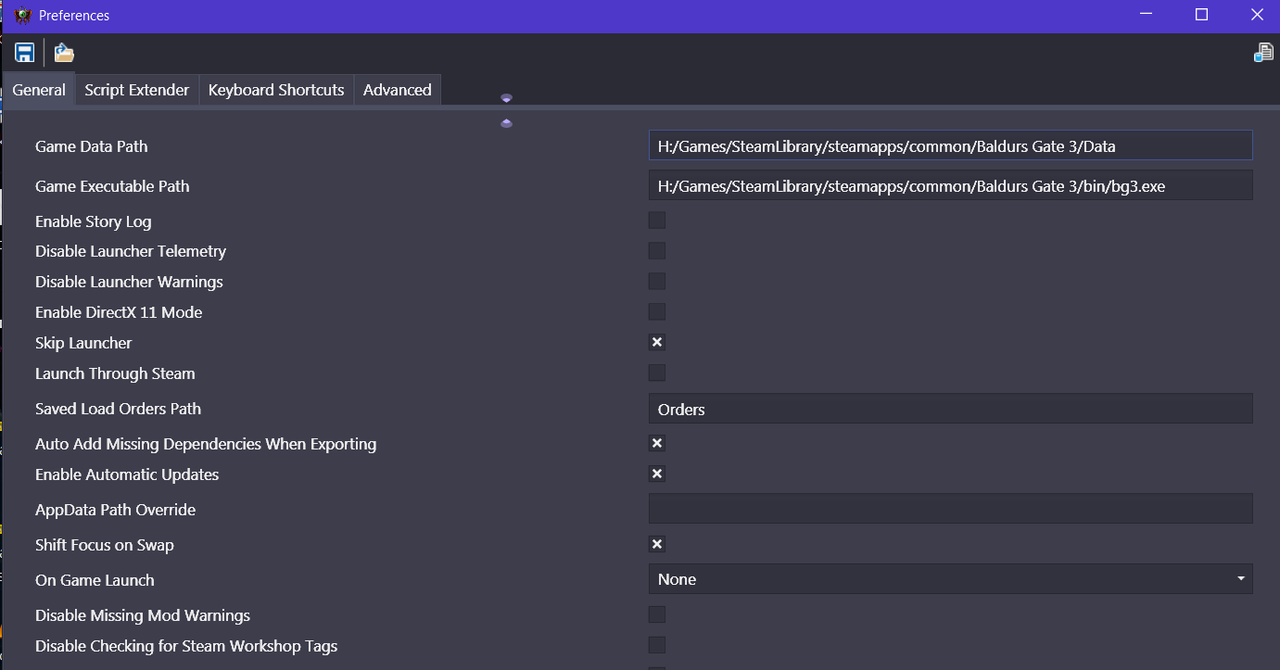This screenshot has width=1280, height=670.
Task: Click the Launch Through Steam label
Action: [x=115, y=373]
